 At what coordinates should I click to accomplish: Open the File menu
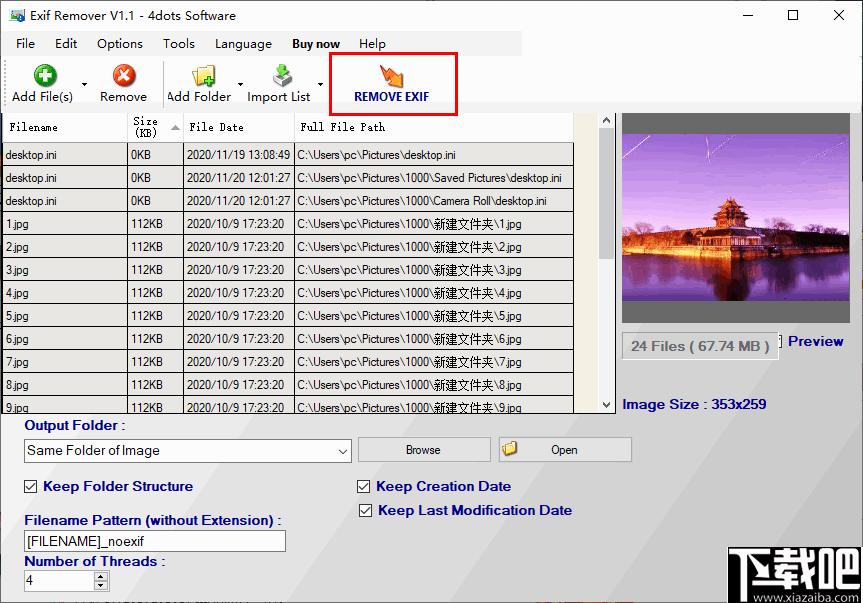pos(25,43)
